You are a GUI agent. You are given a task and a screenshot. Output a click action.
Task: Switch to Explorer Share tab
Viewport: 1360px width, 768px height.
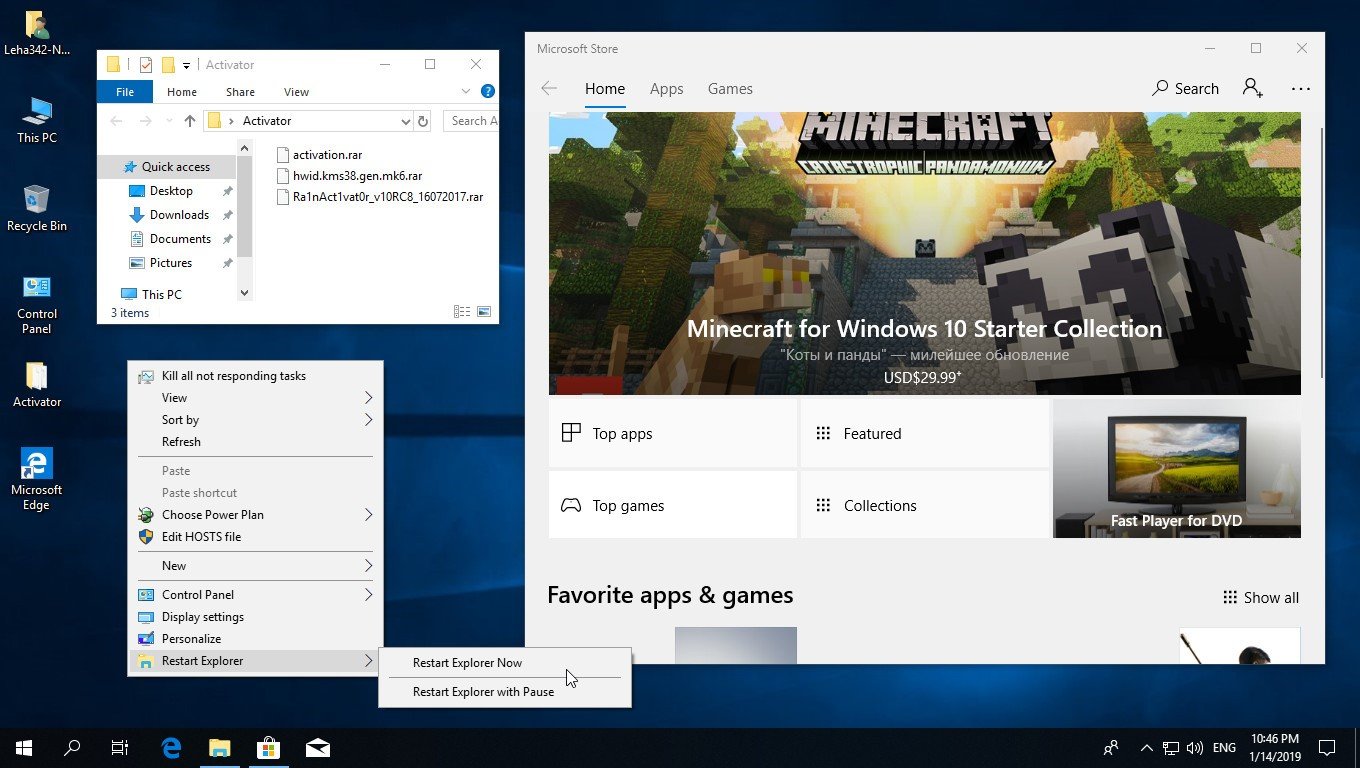pyautogui.click(x=240, y=92)
